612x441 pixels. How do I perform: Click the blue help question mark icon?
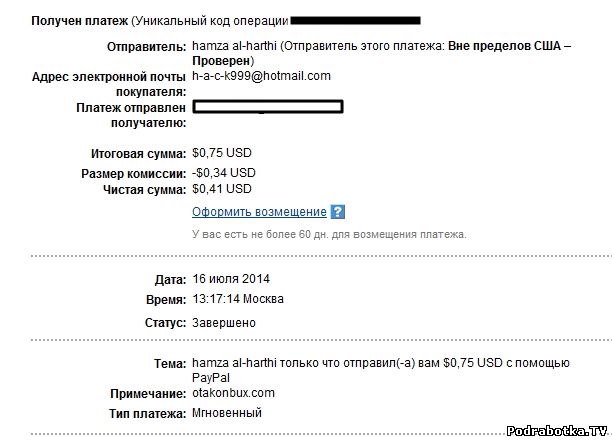click(338, 212)
